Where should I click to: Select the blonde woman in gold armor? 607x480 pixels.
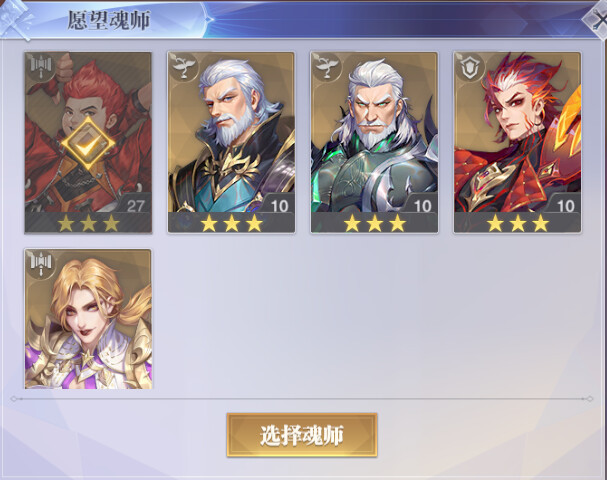pos(88,319)
